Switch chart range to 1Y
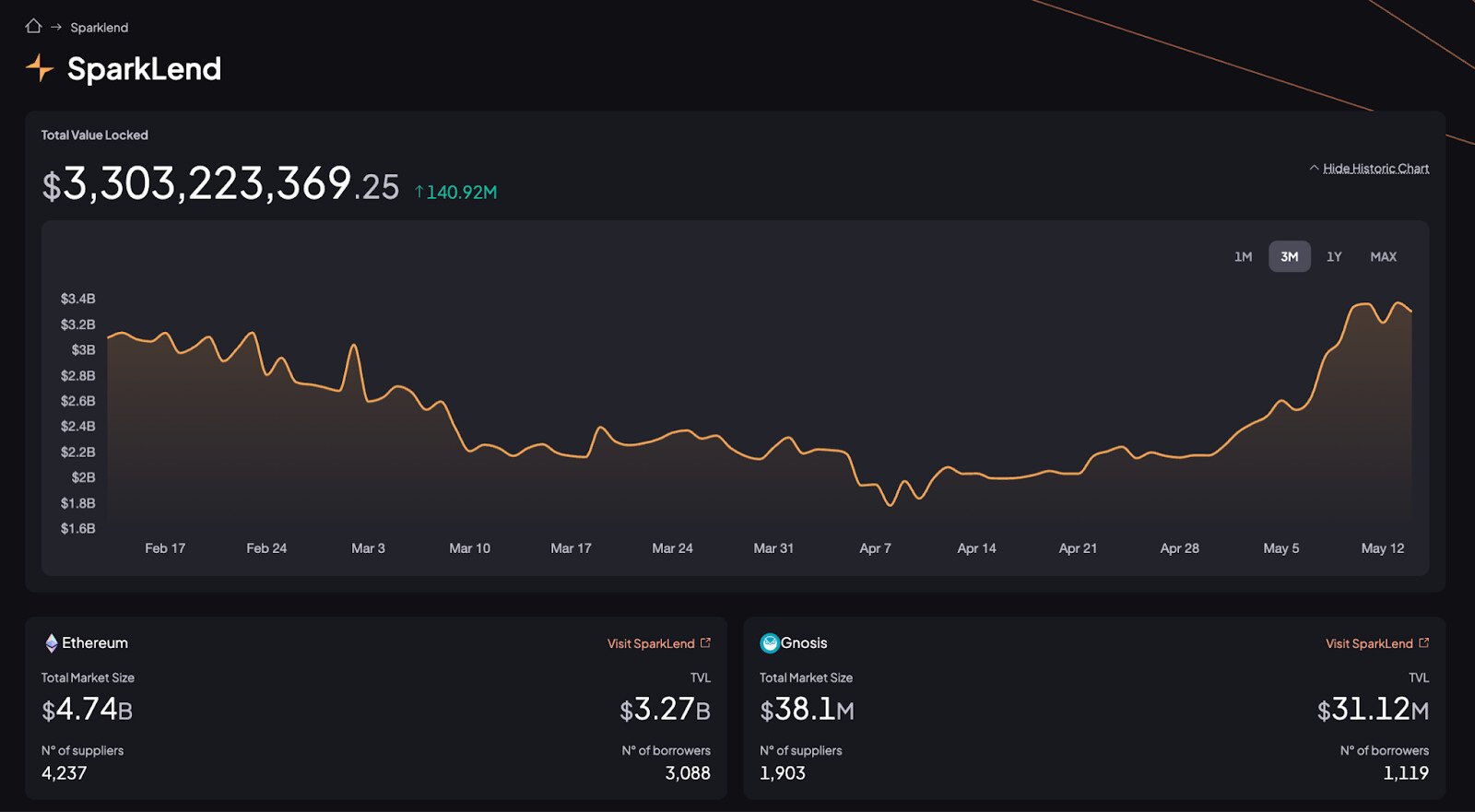The height and width of the screenshot is (812, 1475). tap(1334, 256)
